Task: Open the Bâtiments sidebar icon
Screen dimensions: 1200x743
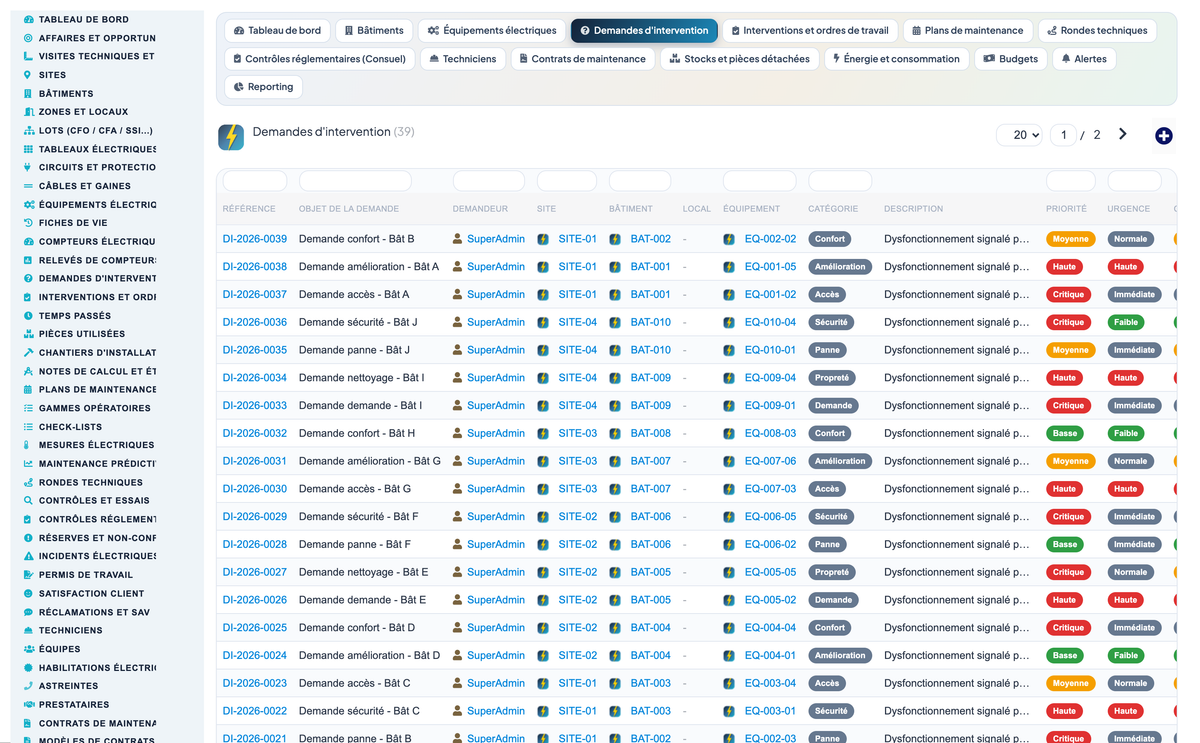Action: (28, 93)
